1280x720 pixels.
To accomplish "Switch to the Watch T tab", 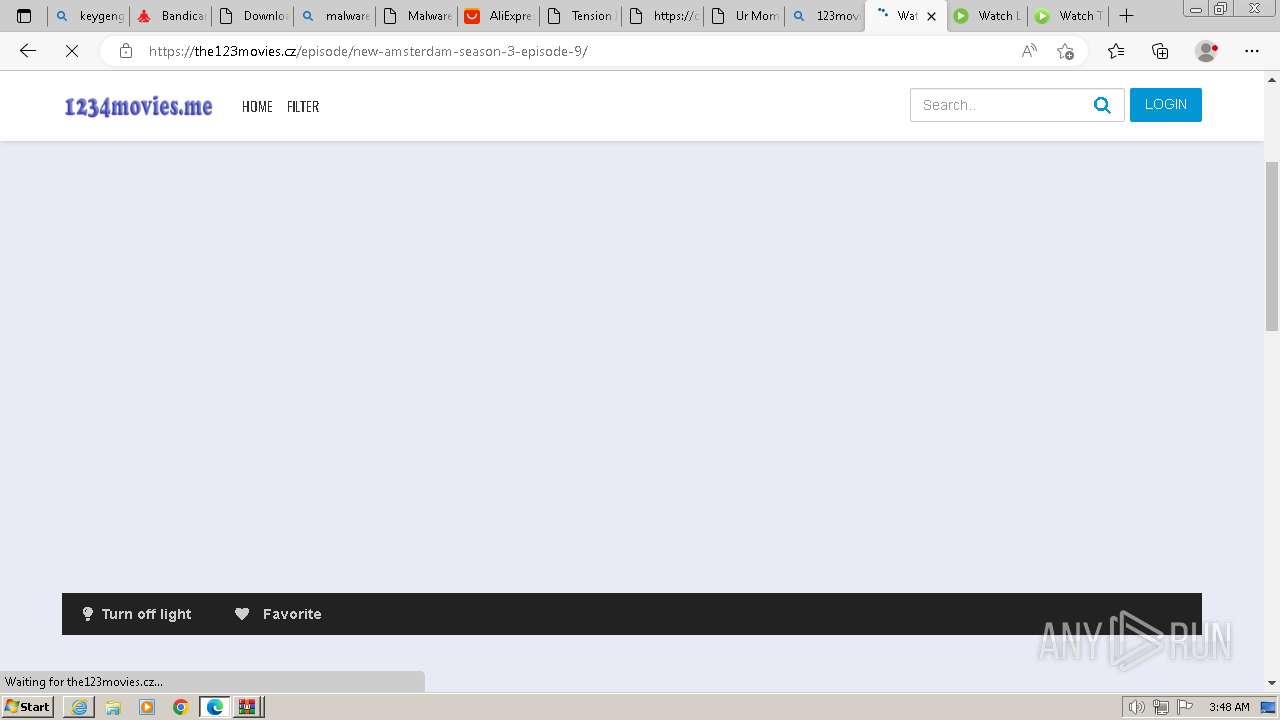I will click(x=1069, y=16).
